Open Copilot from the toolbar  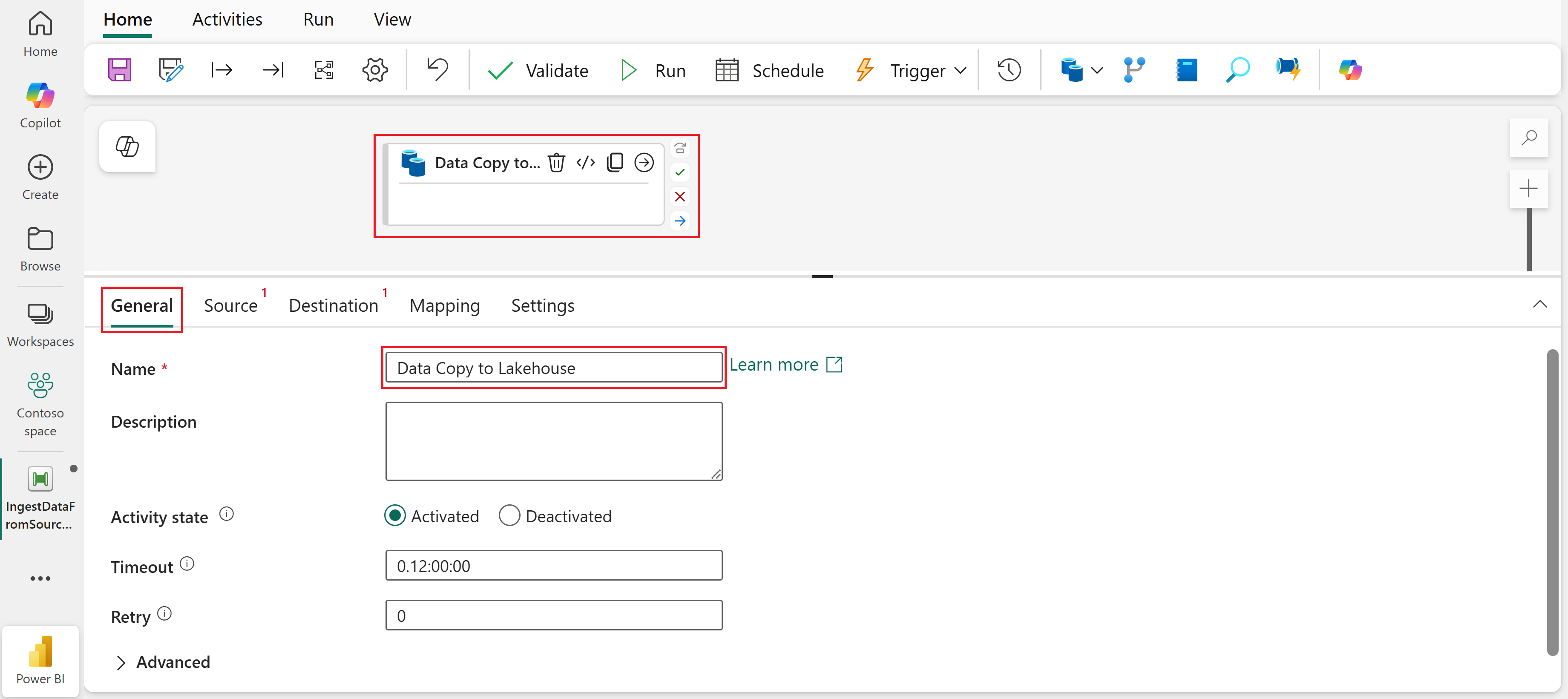pos(1350,70)
